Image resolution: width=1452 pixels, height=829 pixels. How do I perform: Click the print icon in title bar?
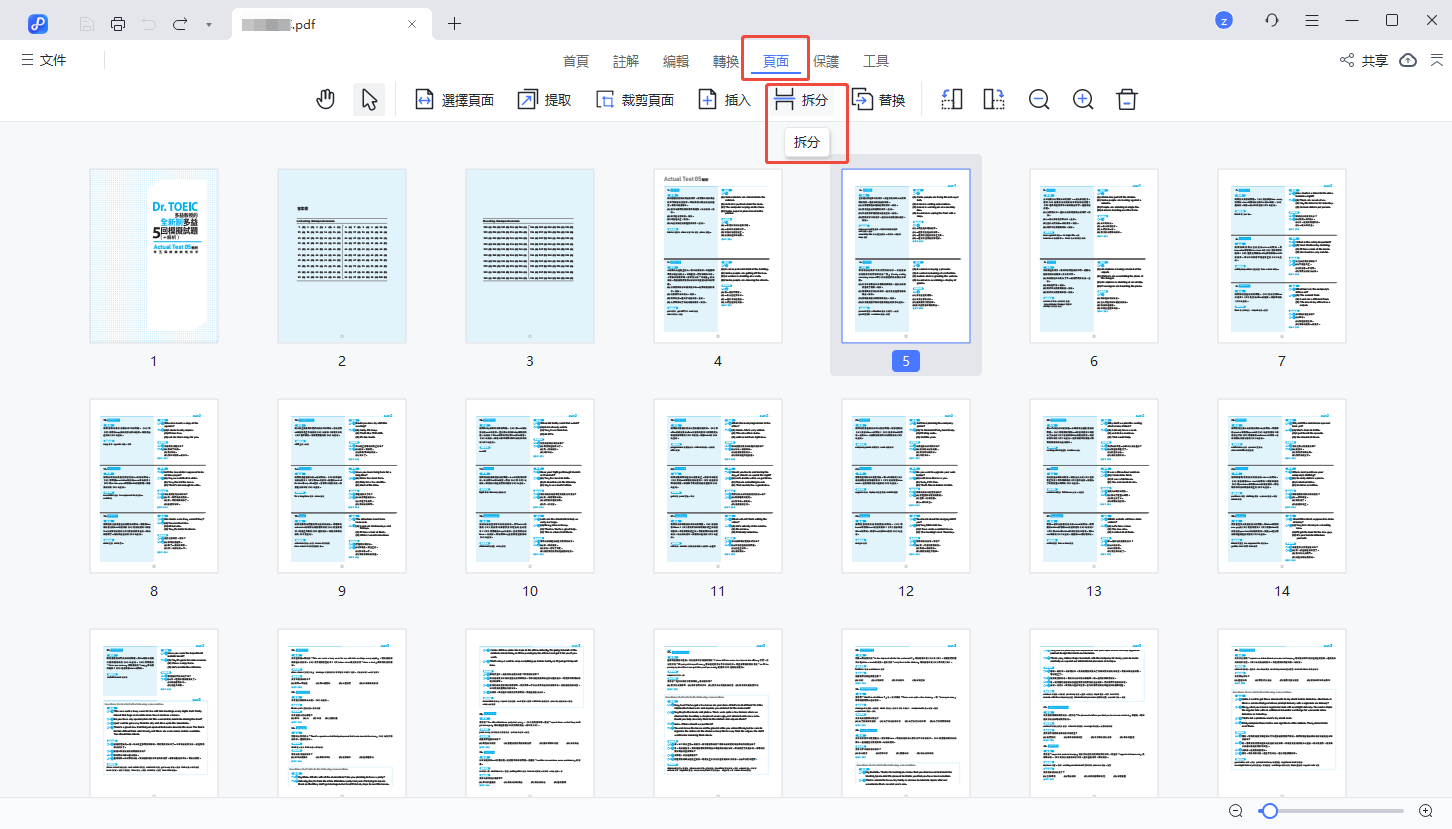tap(118, 23)
